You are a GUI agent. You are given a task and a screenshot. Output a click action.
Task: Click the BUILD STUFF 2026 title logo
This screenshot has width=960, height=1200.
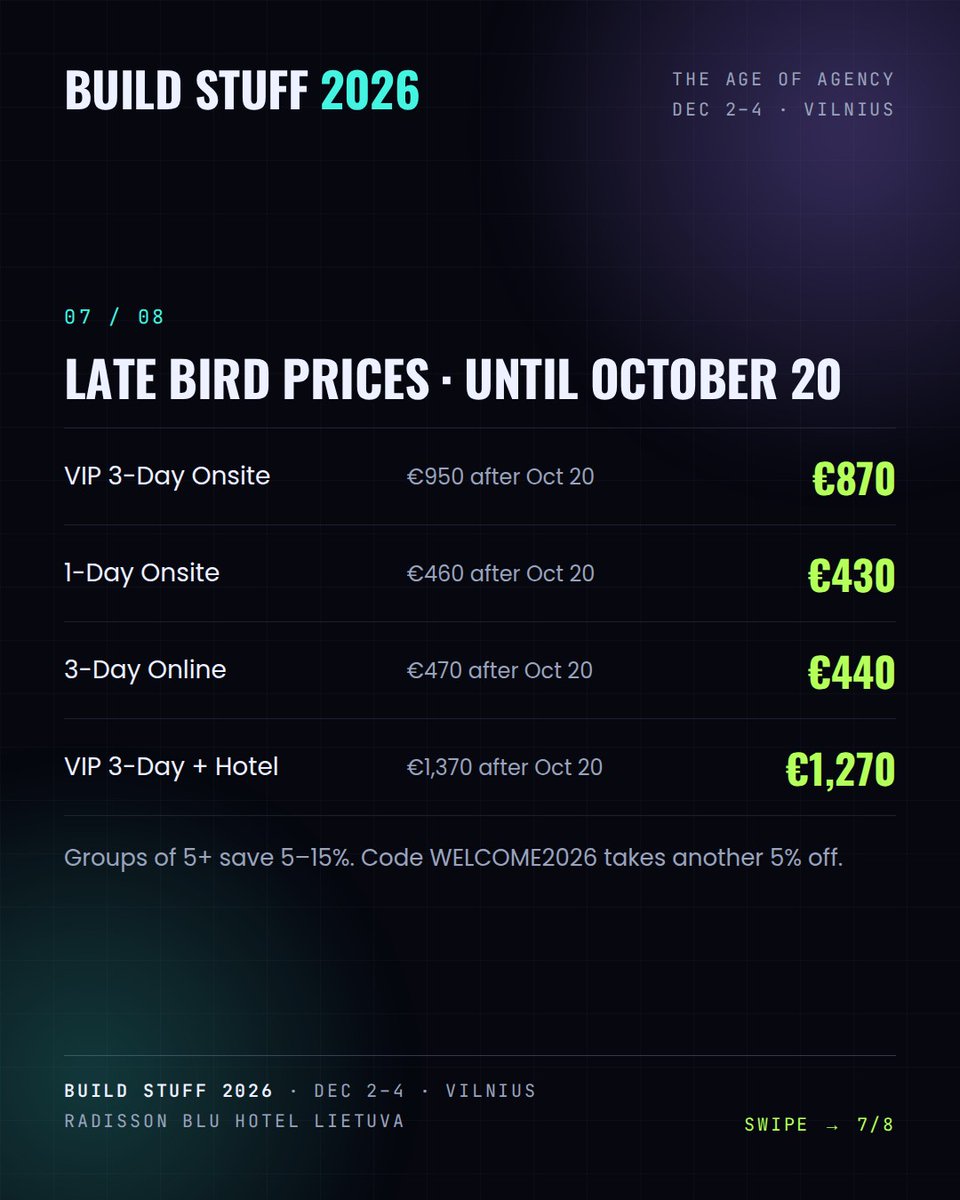[x=242, y=91]
